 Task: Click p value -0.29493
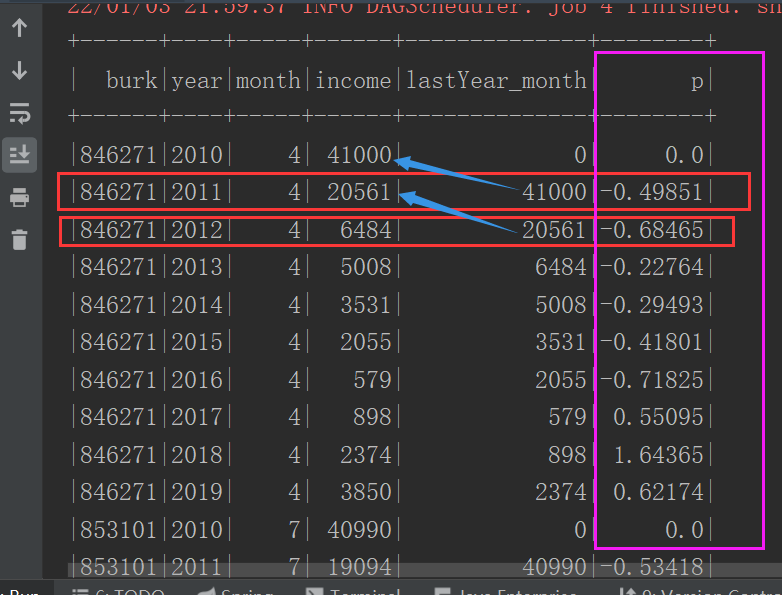tap(651, 305)
